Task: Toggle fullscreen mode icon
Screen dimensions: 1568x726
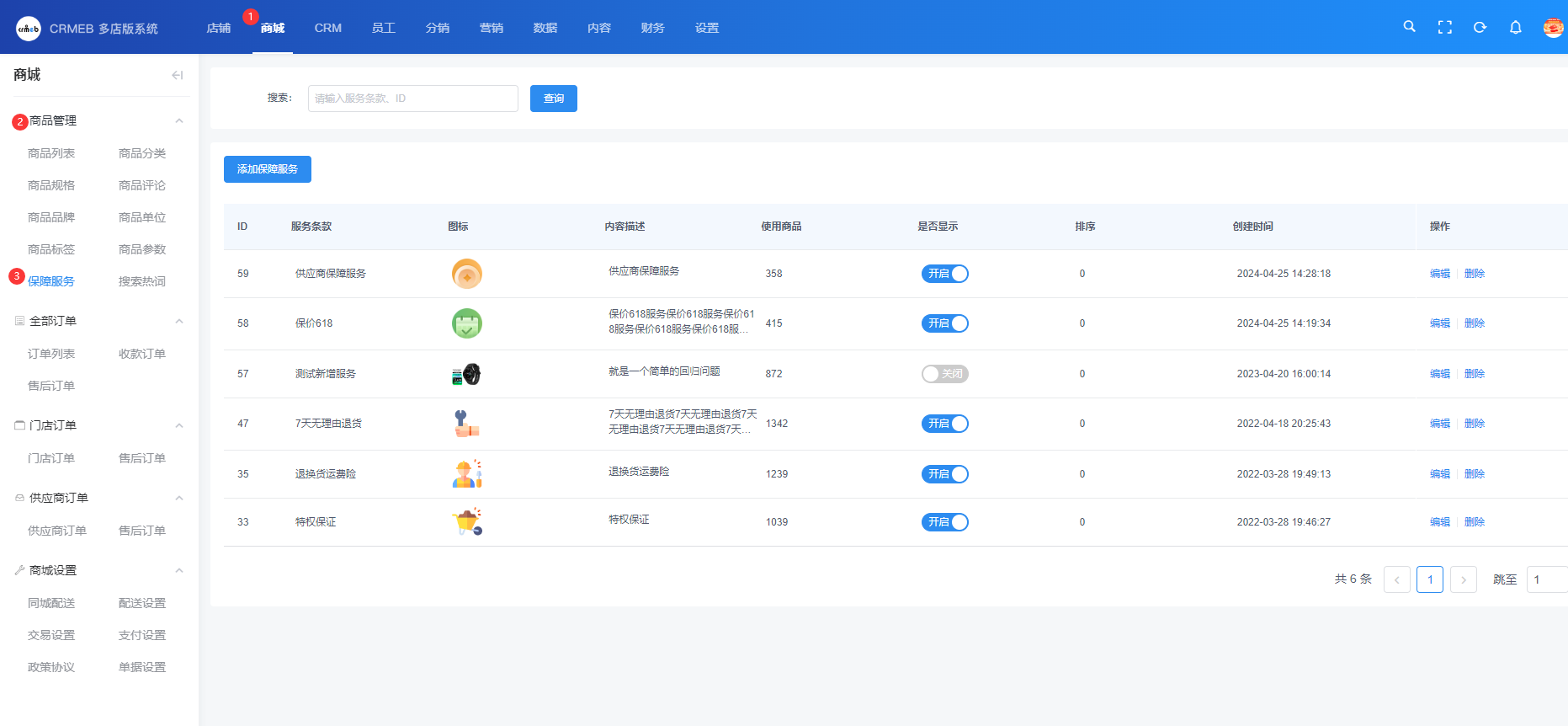Action: [1444, 28]
